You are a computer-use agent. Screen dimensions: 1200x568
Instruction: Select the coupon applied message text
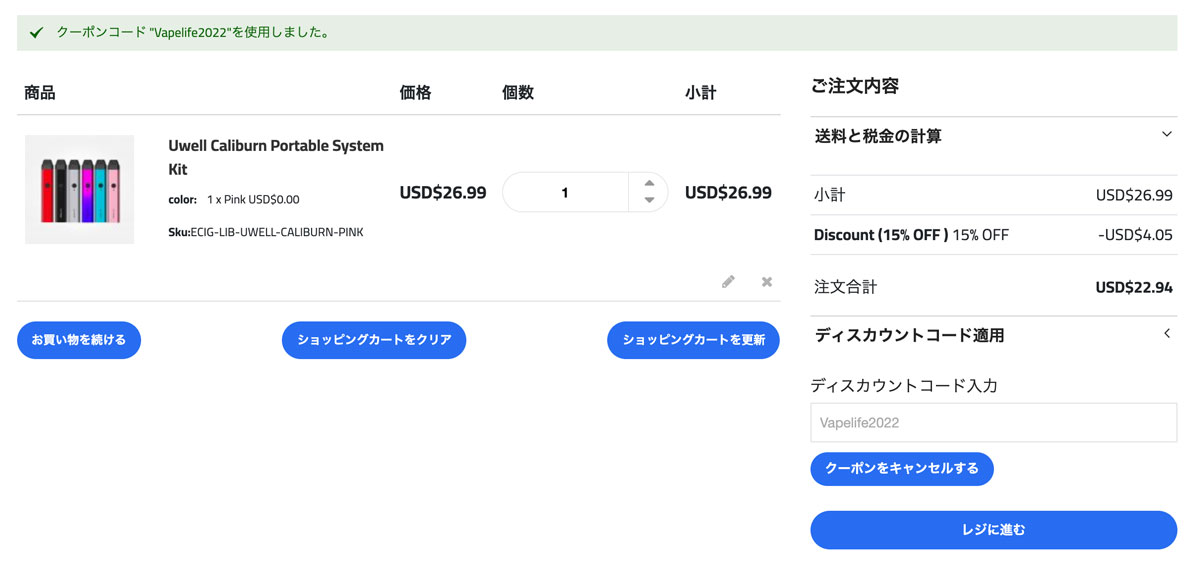coord(193,32)
